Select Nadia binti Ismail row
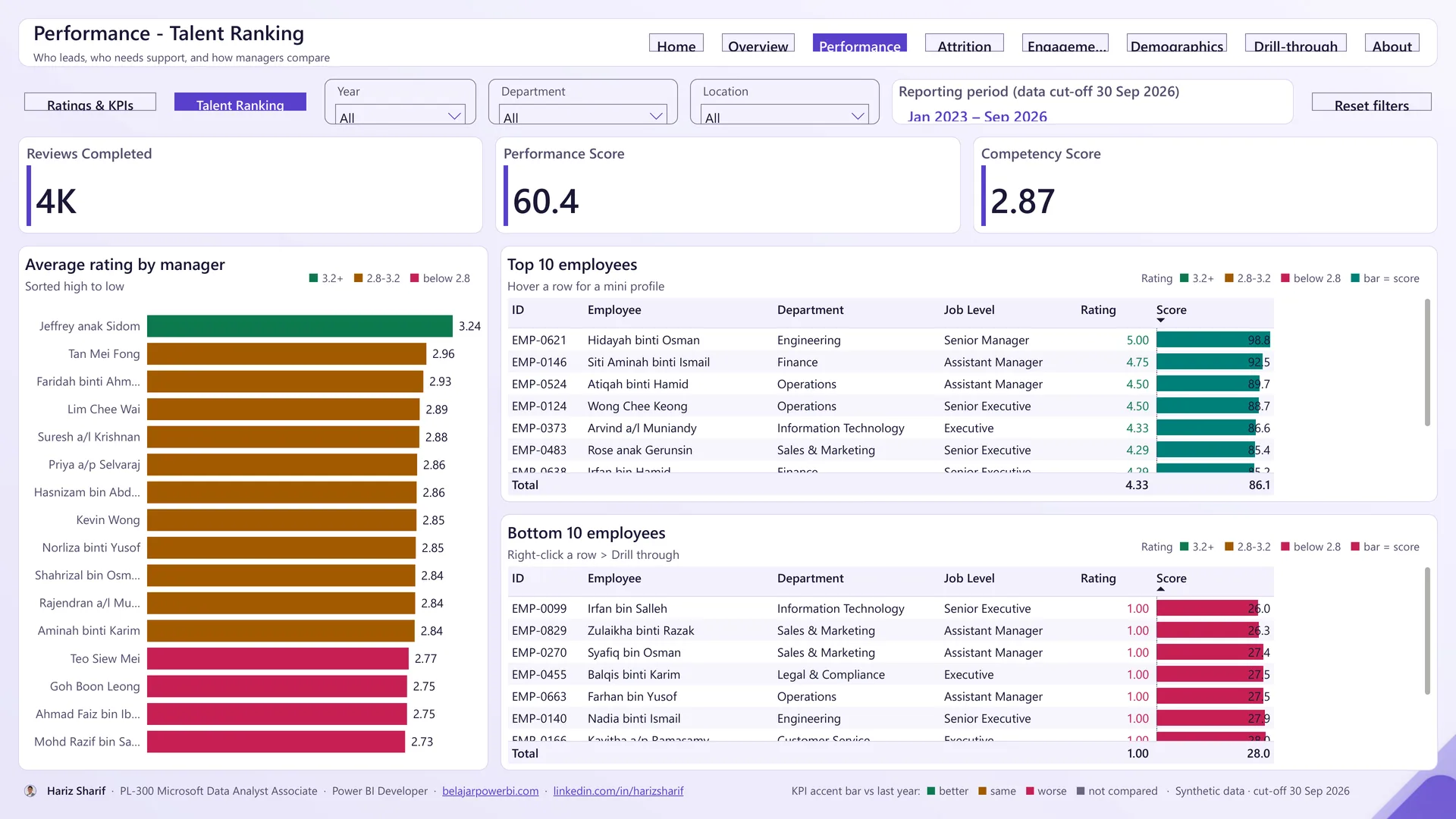Viewport: 1456px width, 819px height. [890, 719]
